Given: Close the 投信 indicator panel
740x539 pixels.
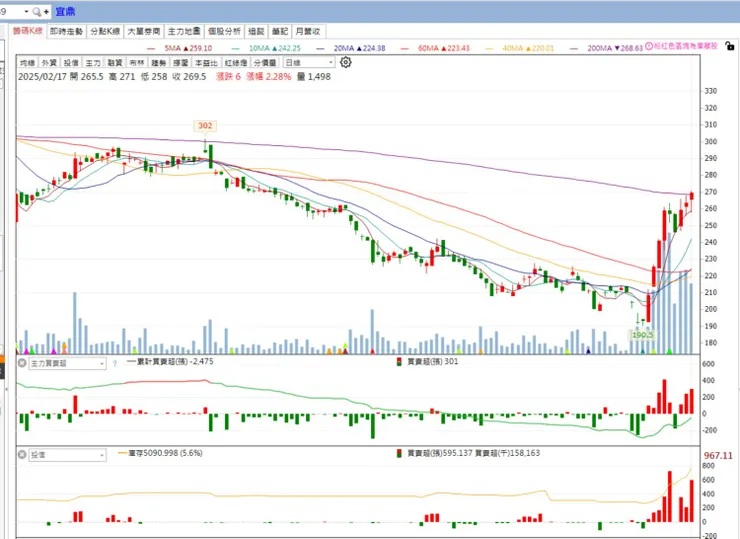Looking at the screenshot, I should pos(22,455).
